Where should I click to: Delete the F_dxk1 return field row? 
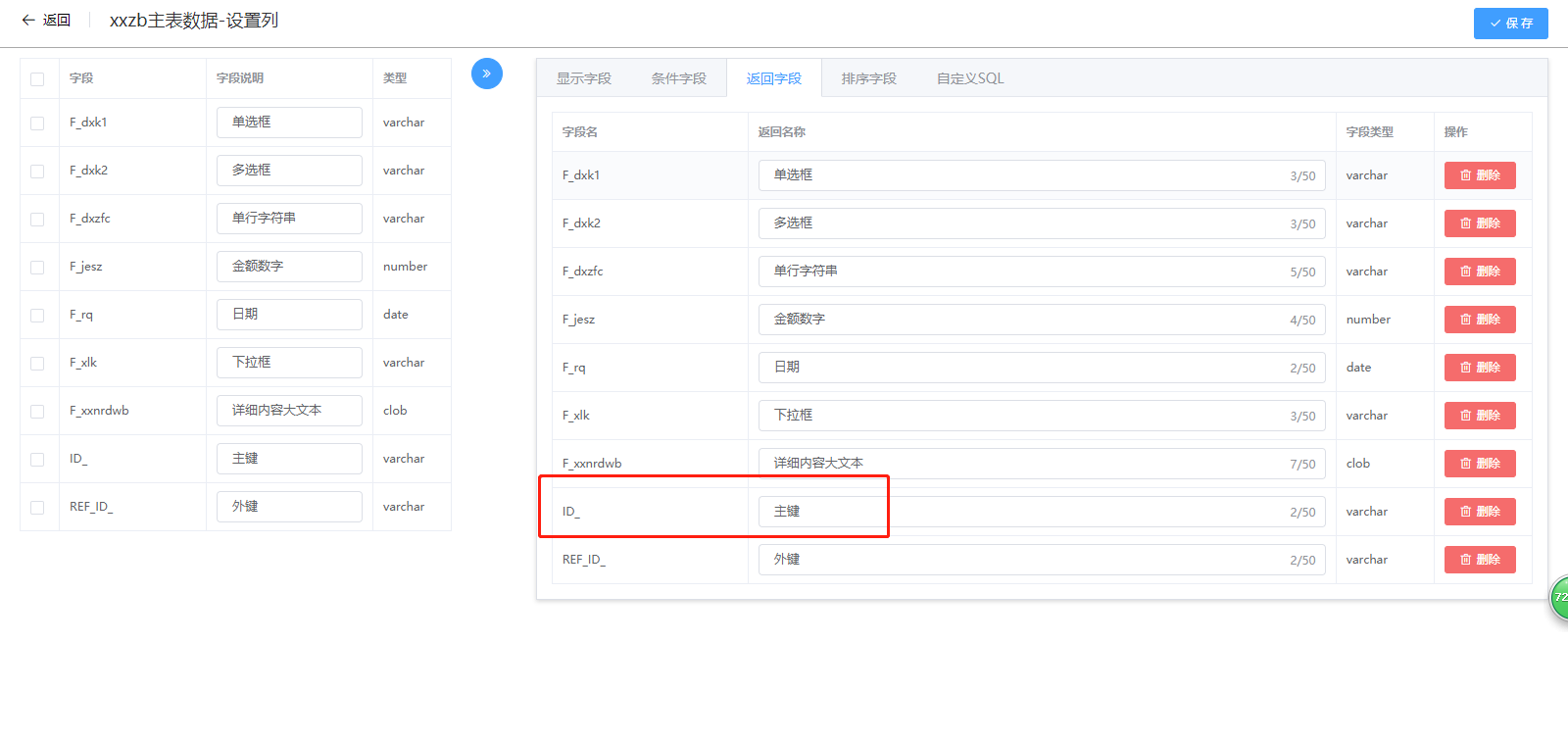pyautogui.click(x=1479, y=175)
